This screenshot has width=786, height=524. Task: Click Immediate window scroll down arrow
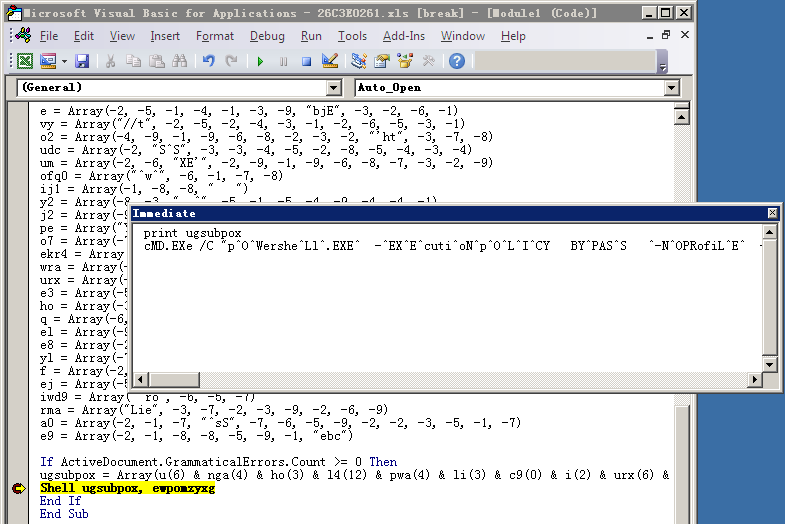point(769,364)
